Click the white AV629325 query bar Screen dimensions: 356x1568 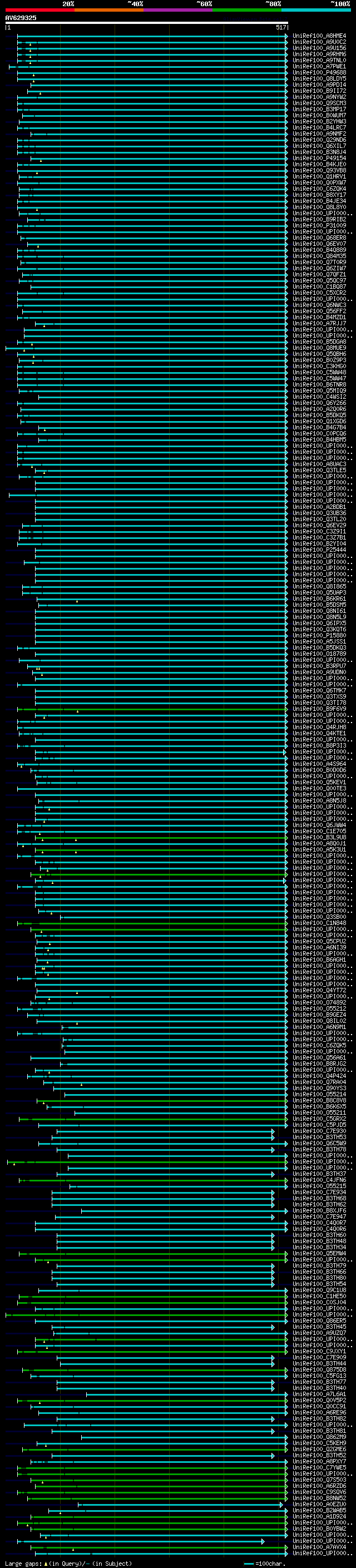pyautogui.click(x=147, y=23)
